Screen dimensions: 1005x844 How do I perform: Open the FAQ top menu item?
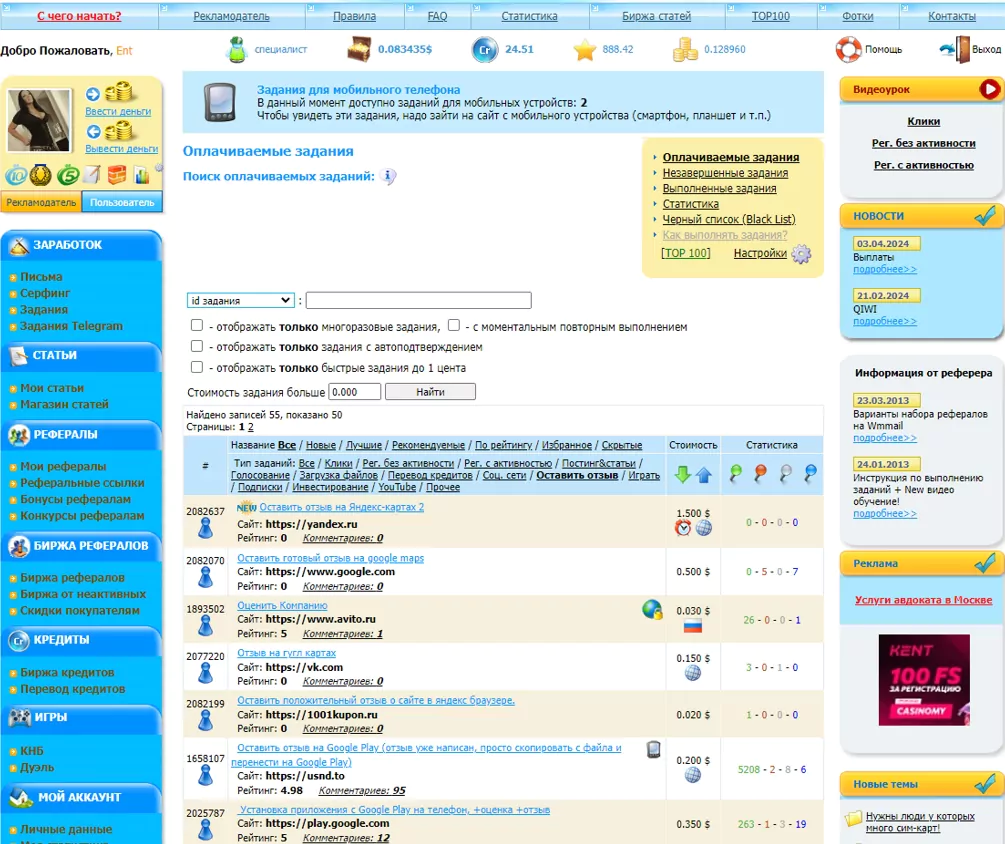tap(437, 16)
